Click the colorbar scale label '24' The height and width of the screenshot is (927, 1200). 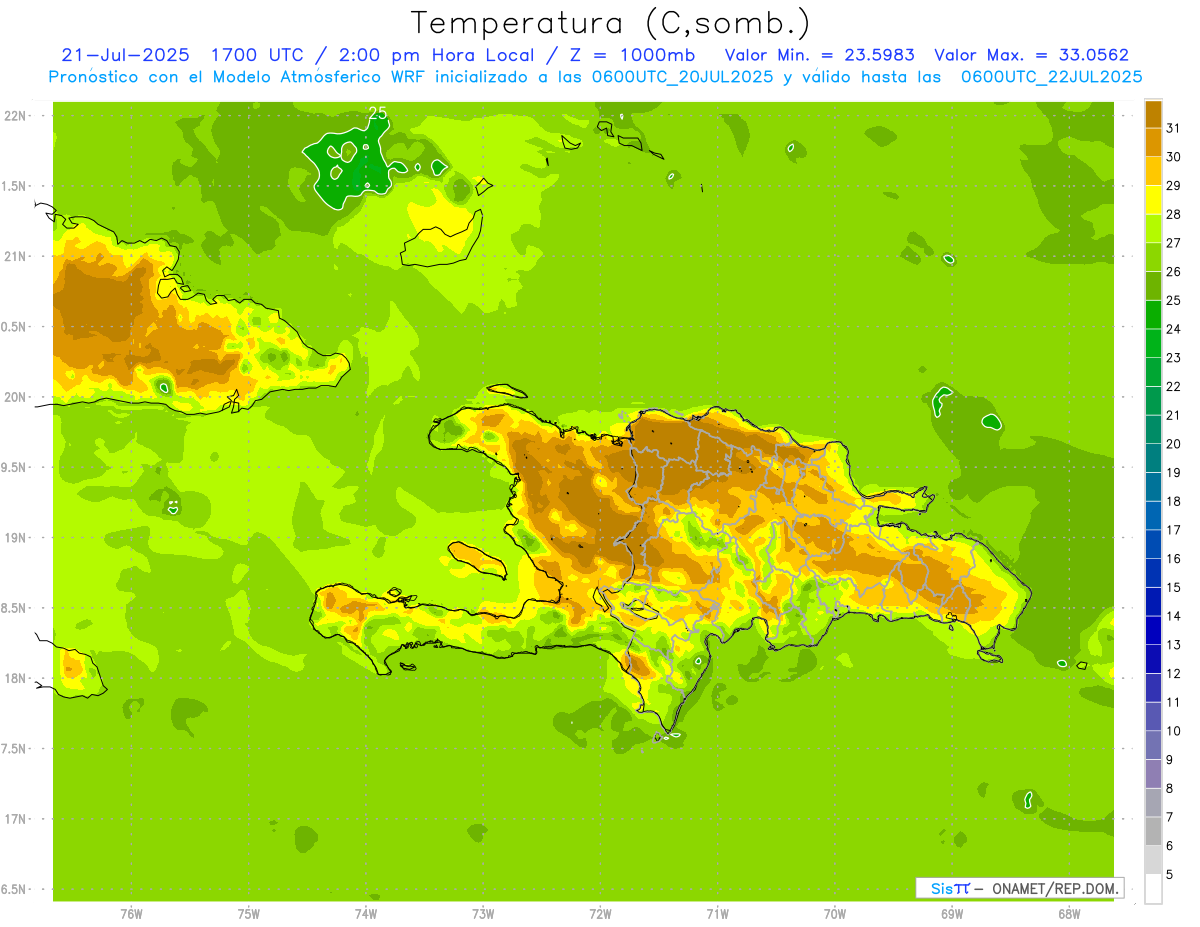1173,329
